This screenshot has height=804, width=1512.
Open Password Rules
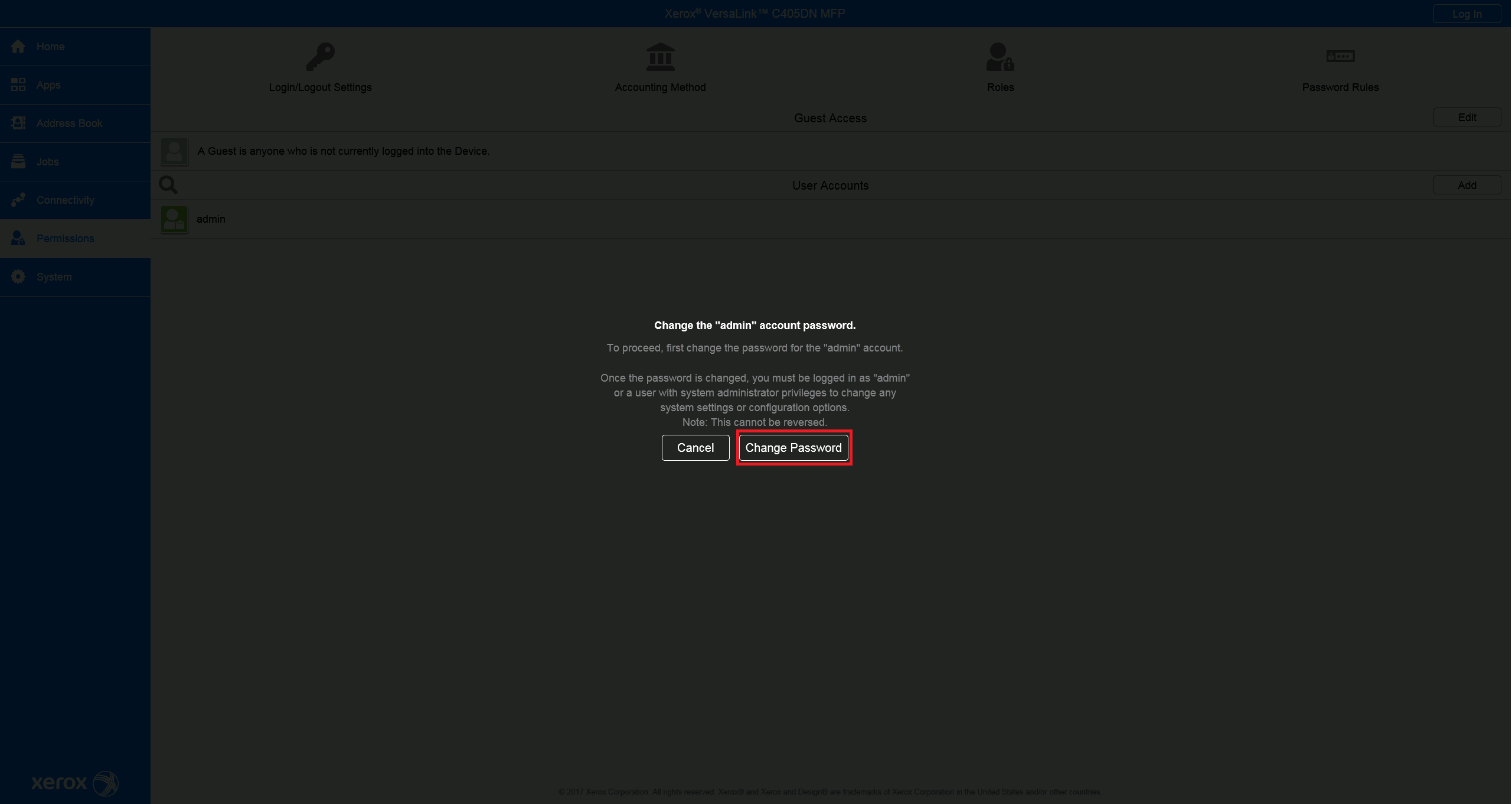coord(1340,65)
